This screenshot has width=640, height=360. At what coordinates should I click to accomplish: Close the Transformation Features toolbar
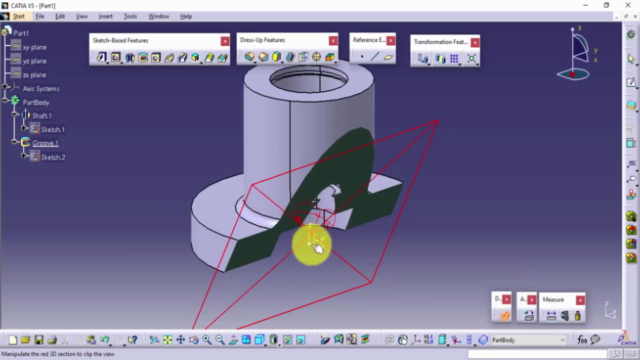tap(475, 42)
